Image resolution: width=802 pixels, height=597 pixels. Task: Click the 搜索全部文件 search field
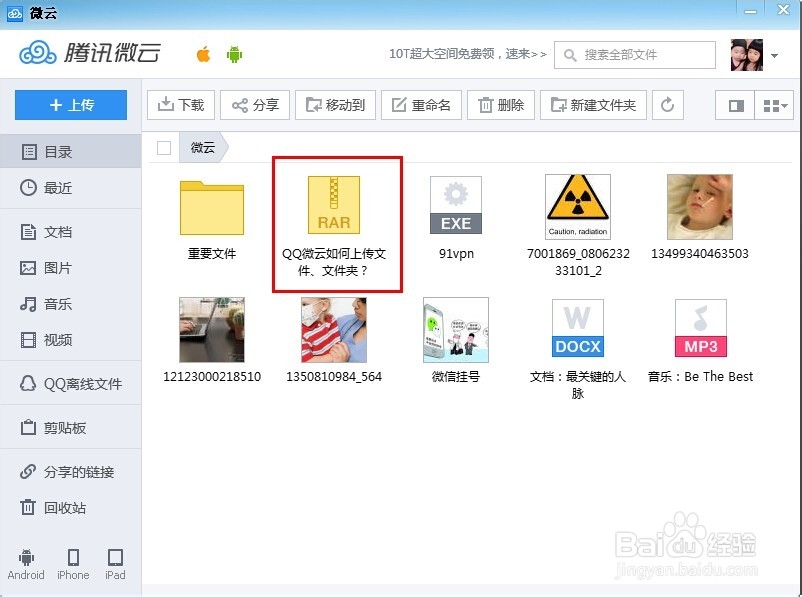coord(635,55)
